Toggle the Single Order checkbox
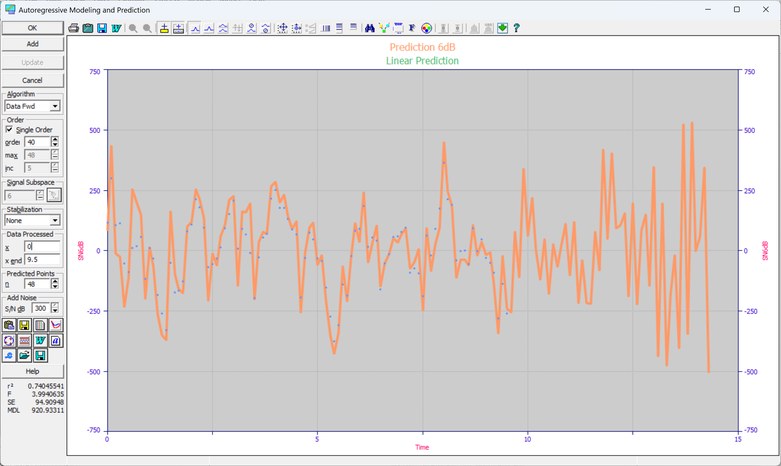The height and width of the screenshot is (466, 781). (x=9, y=129)
